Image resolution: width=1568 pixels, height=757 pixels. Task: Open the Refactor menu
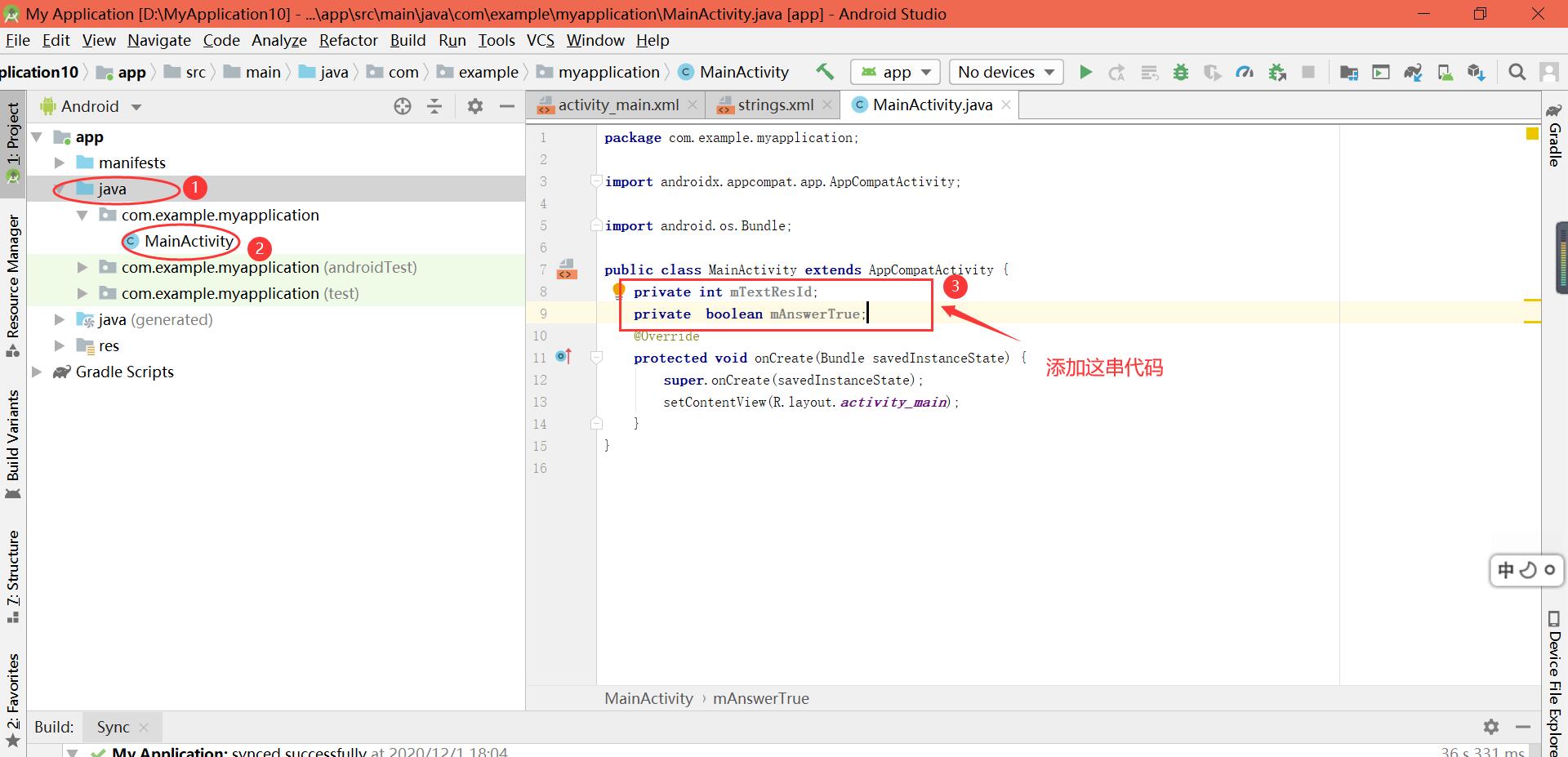(x=348, y=40)
